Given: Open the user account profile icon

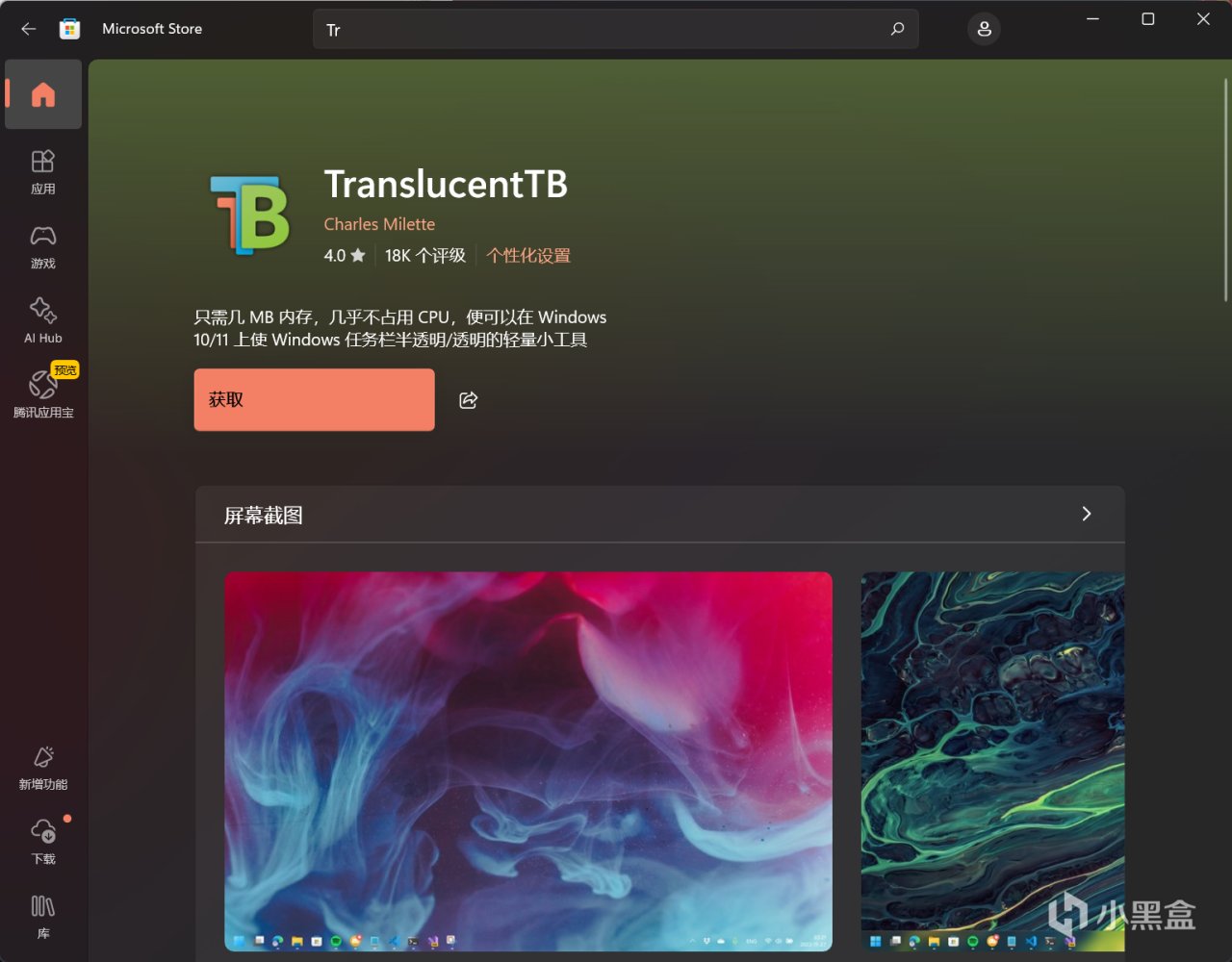Looking at the screenshot, I should (984, 29).
